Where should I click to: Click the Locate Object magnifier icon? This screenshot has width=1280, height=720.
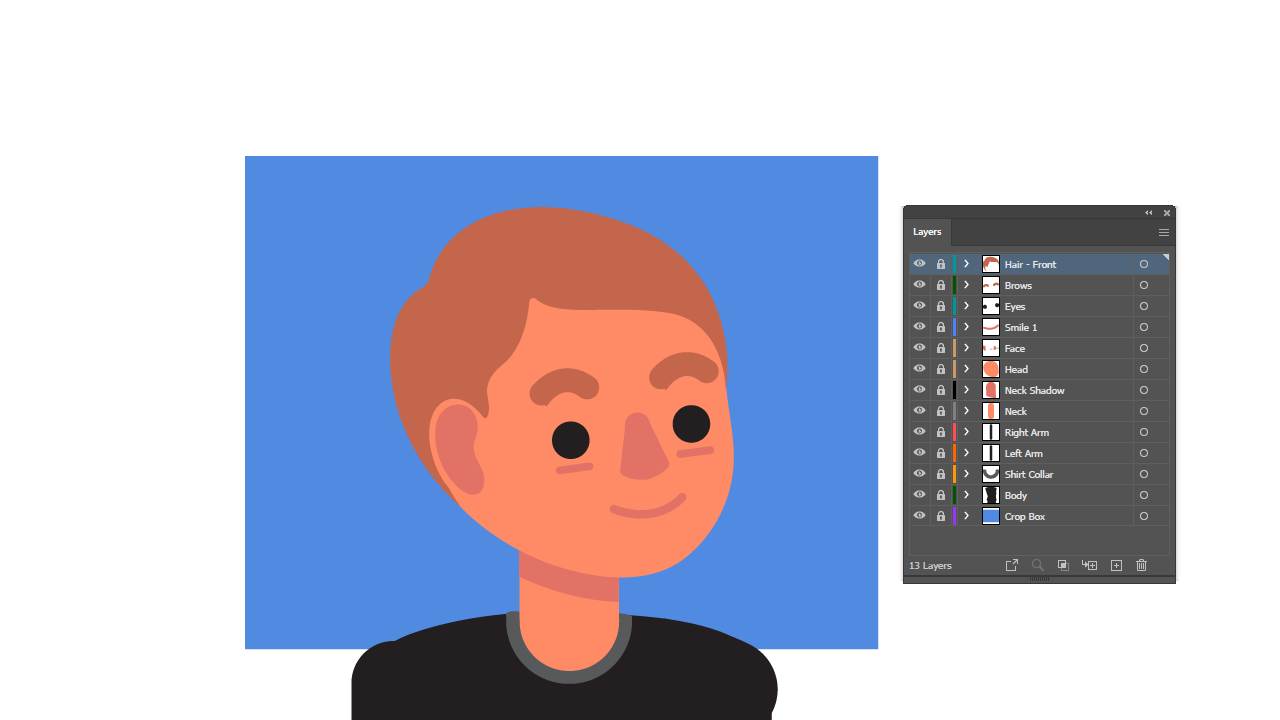tap(1038, 565)
